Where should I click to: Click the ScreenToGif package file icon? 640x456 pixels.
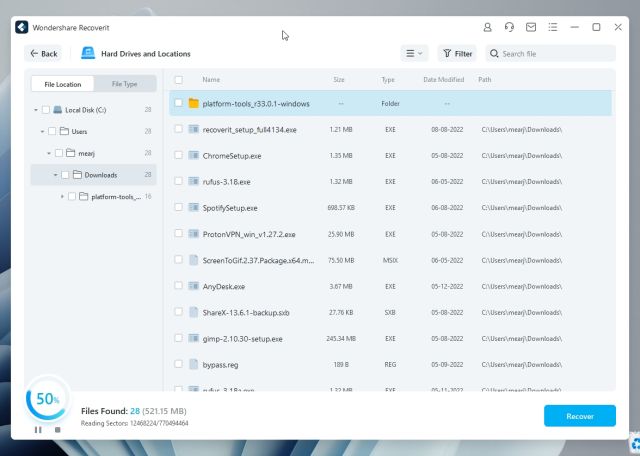[193, 260]
